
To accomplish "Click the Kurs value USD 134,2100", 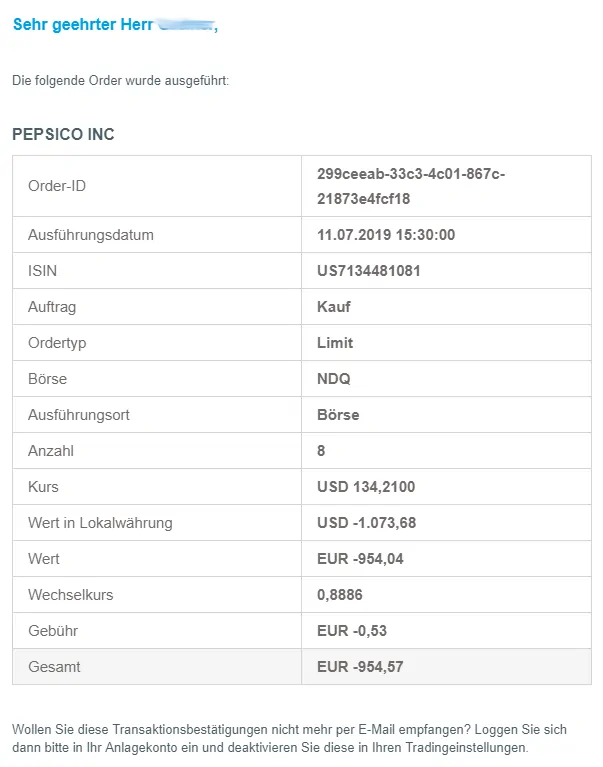I will click(x=366, y=487).
